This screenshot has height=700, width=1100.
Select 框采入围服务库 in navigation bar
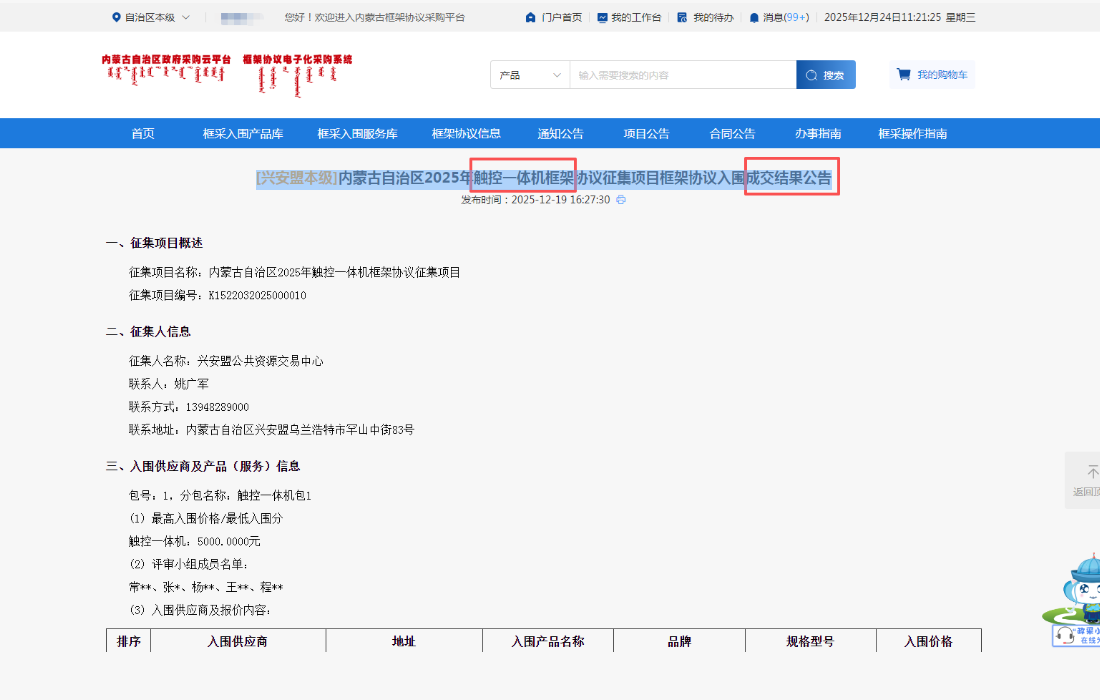(357, 134)
